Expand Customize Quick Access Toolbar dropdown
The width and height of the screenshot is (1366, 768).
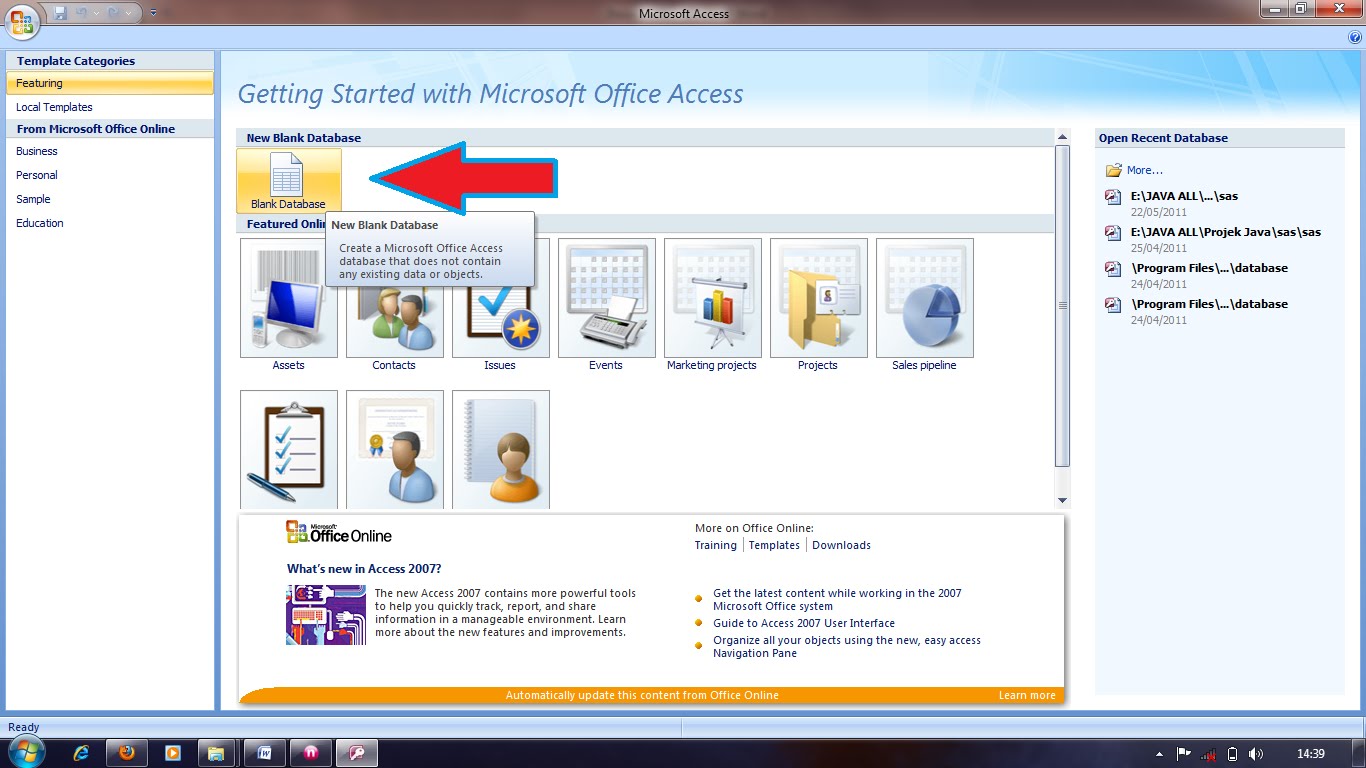point(153,13)
